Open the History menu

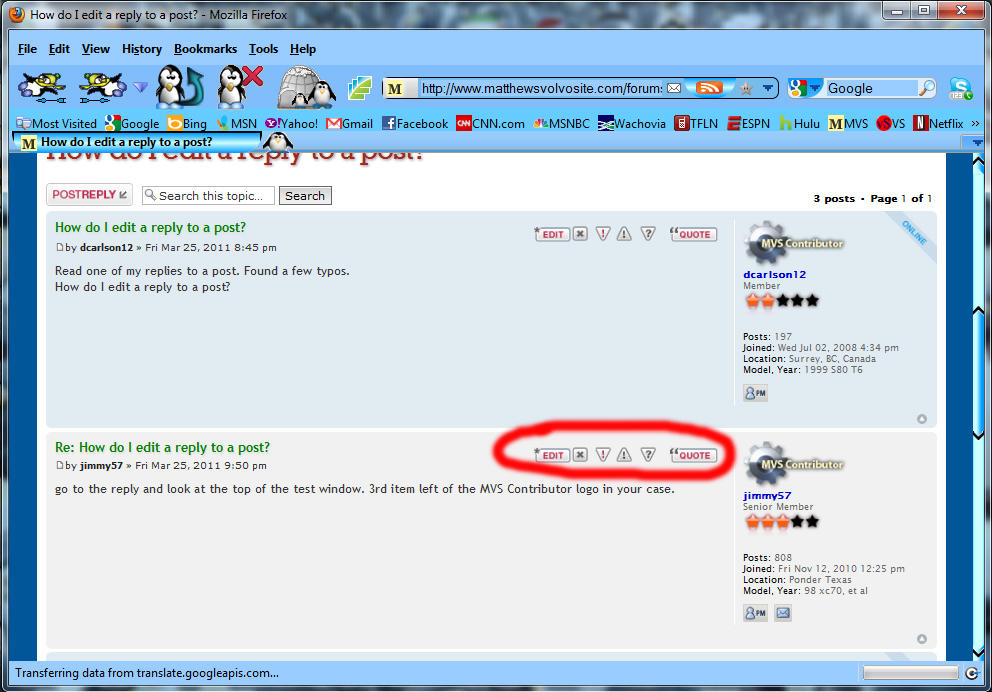(x=141, y=49)
